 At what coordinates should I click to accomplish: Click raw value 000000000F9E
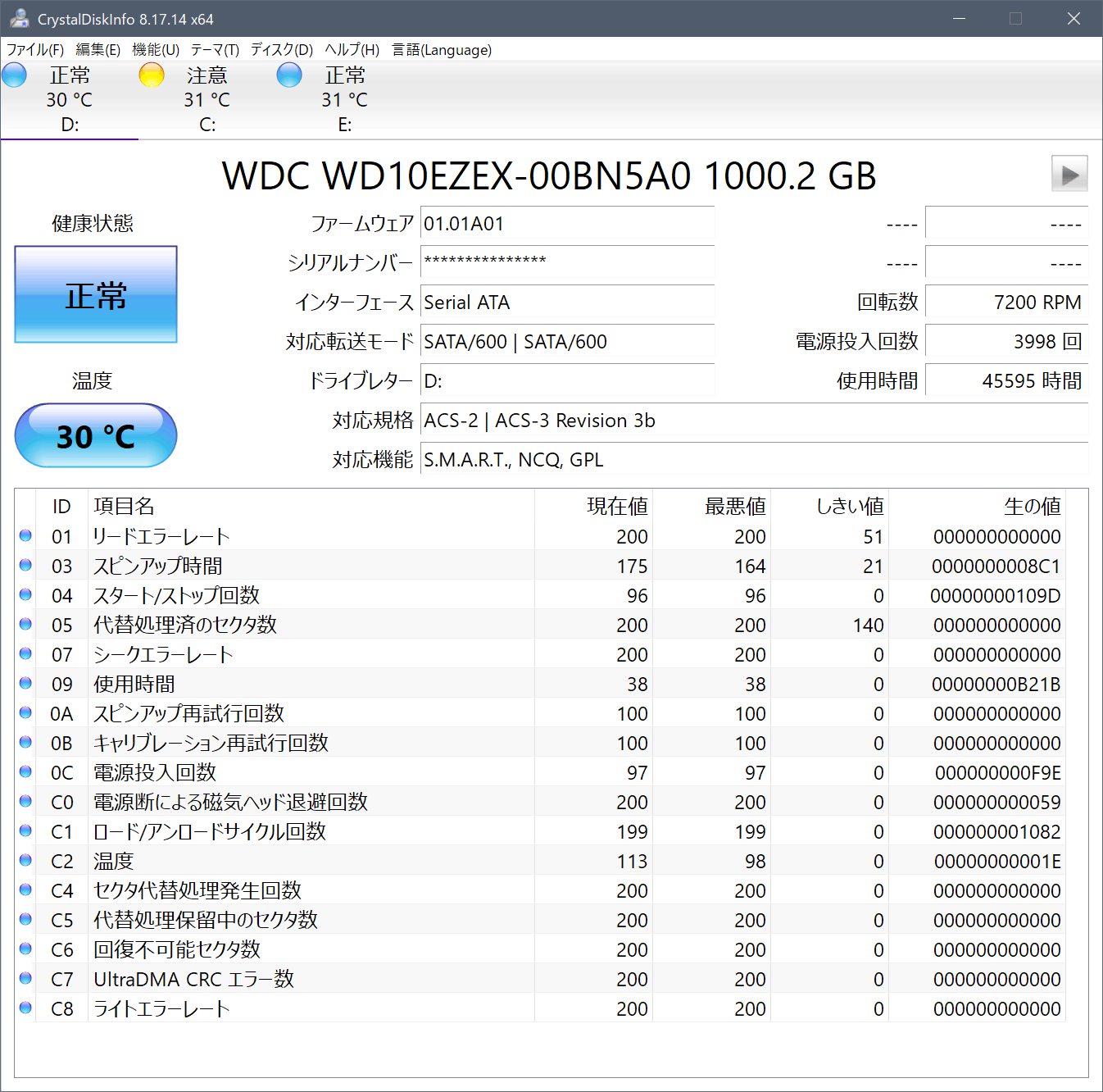[x=998, y=772]
